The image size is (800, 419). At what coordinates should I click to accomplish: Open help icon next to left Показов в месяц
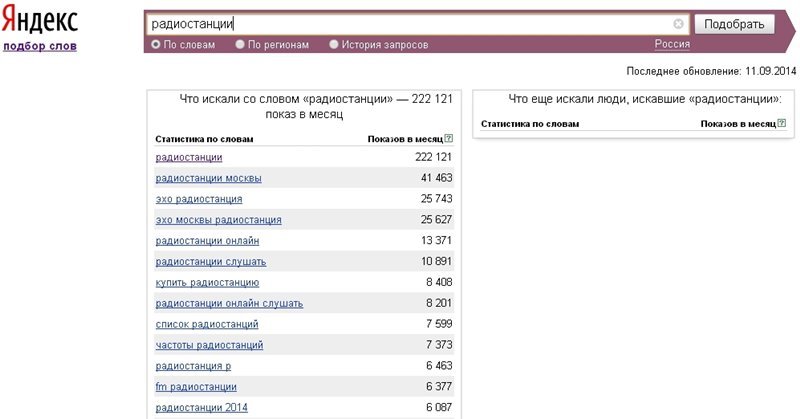pos(448,138)
